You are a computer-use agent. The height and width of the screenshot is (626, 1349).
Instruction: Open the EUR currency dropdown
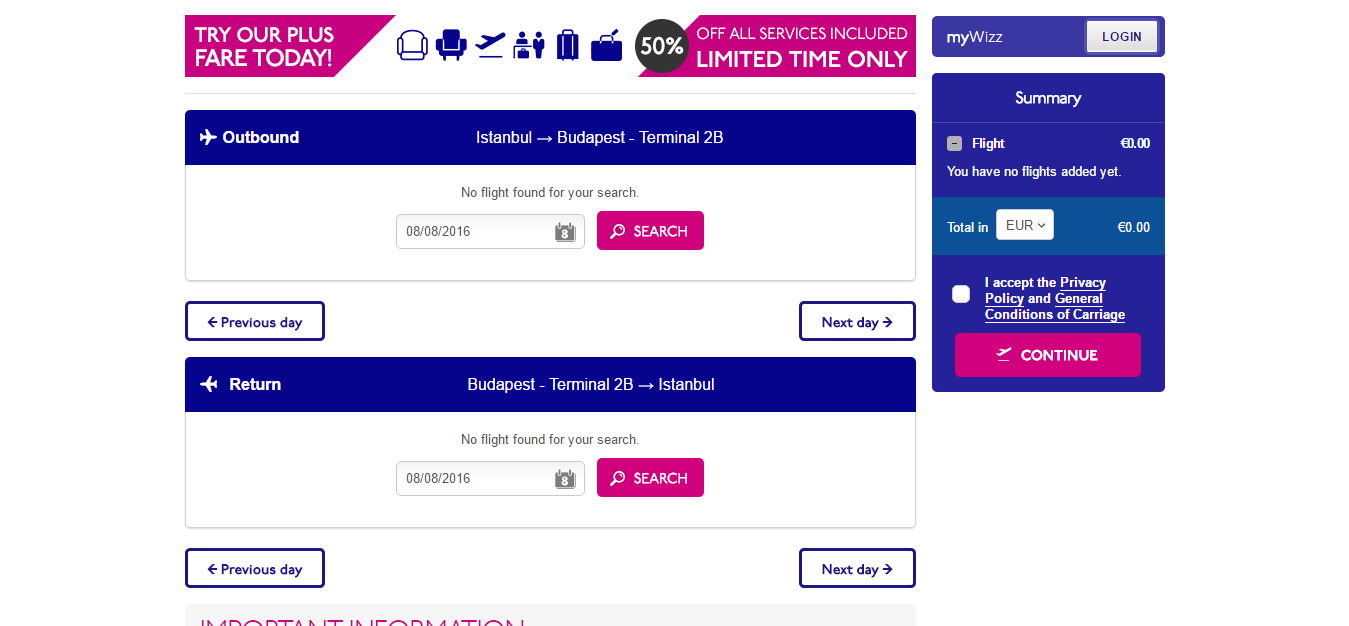coord(1024,225)
